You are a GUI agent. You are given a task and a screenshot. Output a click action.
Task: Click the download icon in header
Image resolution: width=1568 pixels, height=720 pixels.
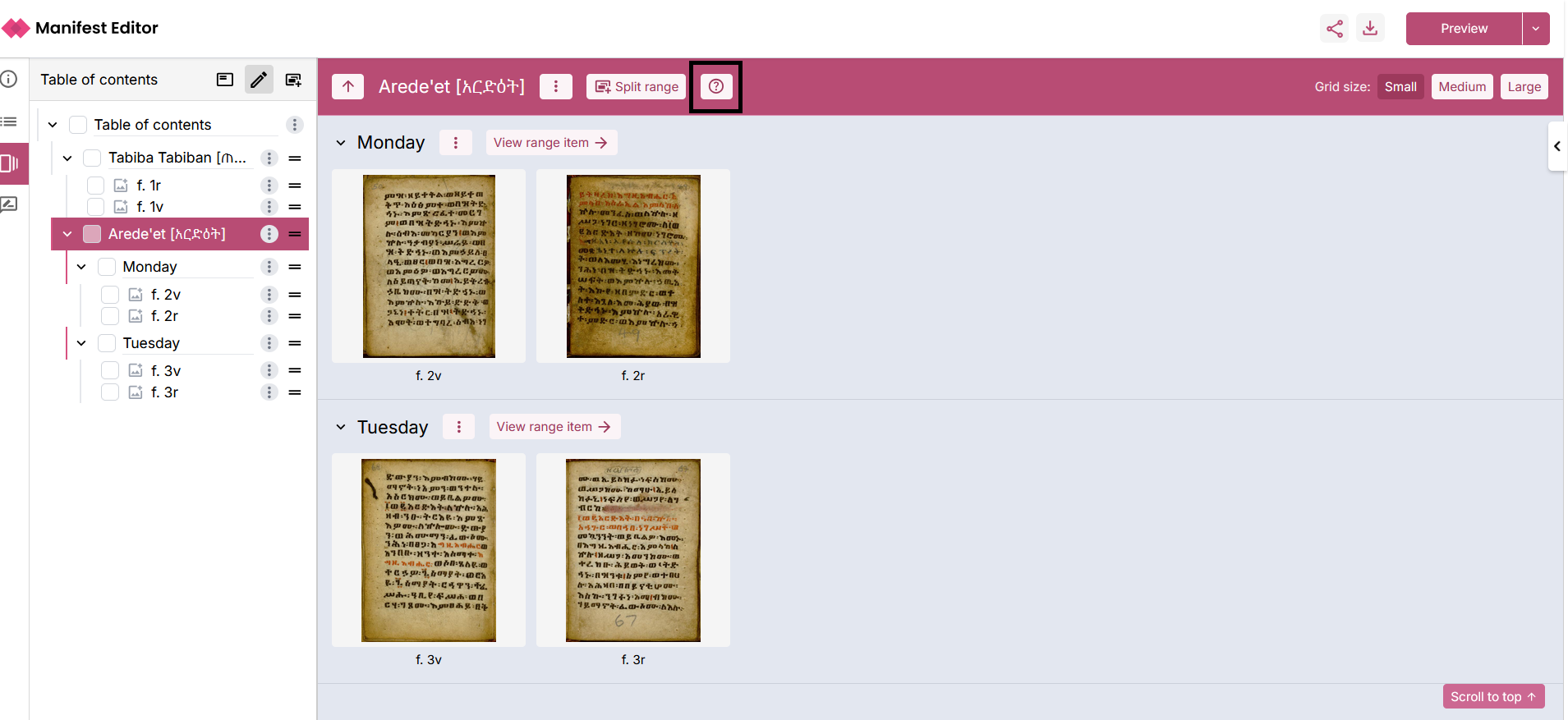point(1370,29)
